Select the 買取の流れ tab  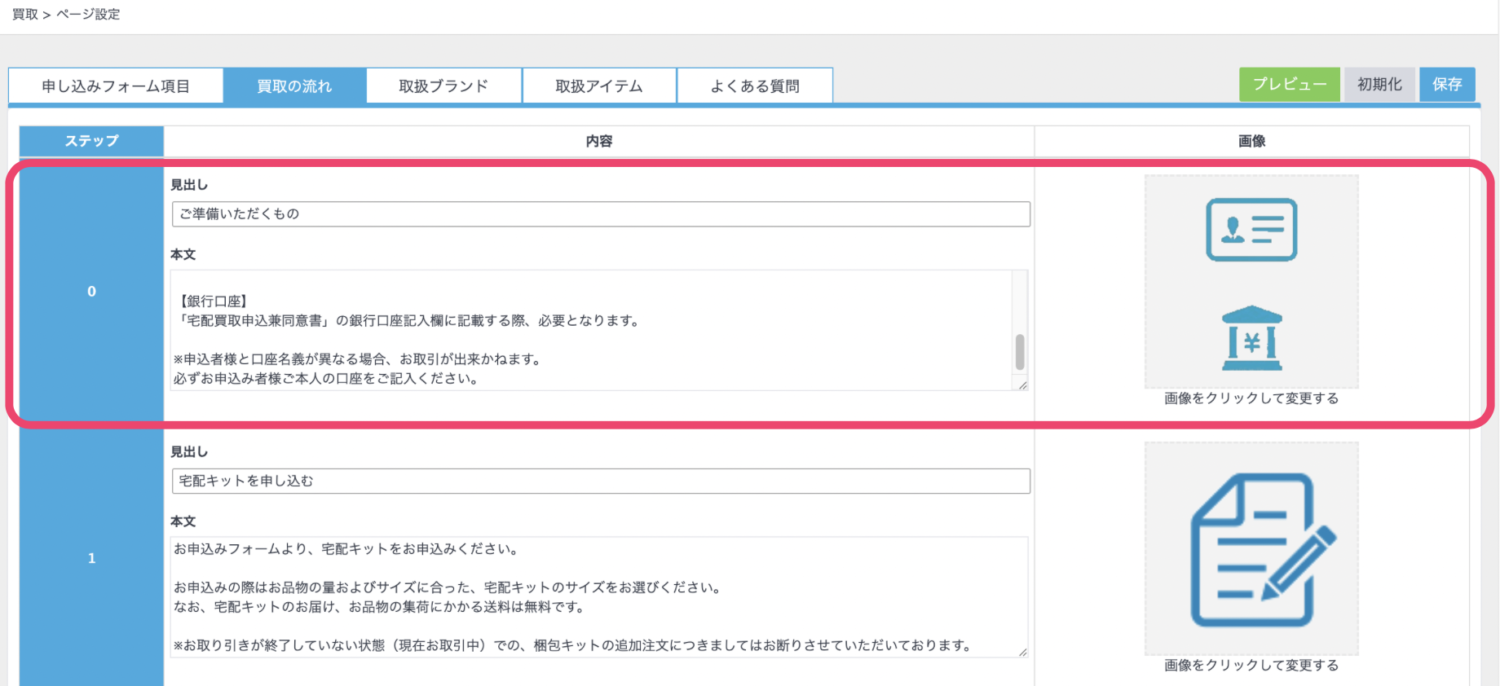click(x=294, y=86)
